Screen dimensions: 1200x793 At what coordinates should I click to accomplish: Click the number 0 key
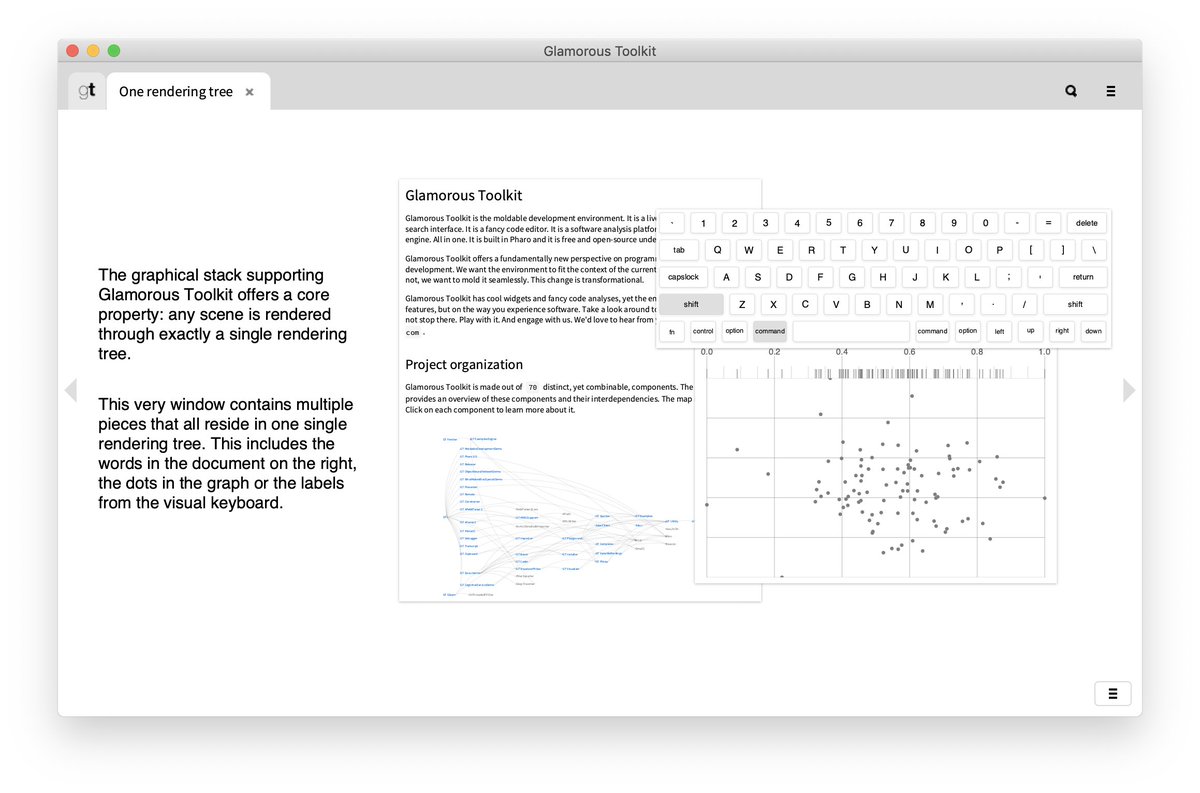[985, 223]
